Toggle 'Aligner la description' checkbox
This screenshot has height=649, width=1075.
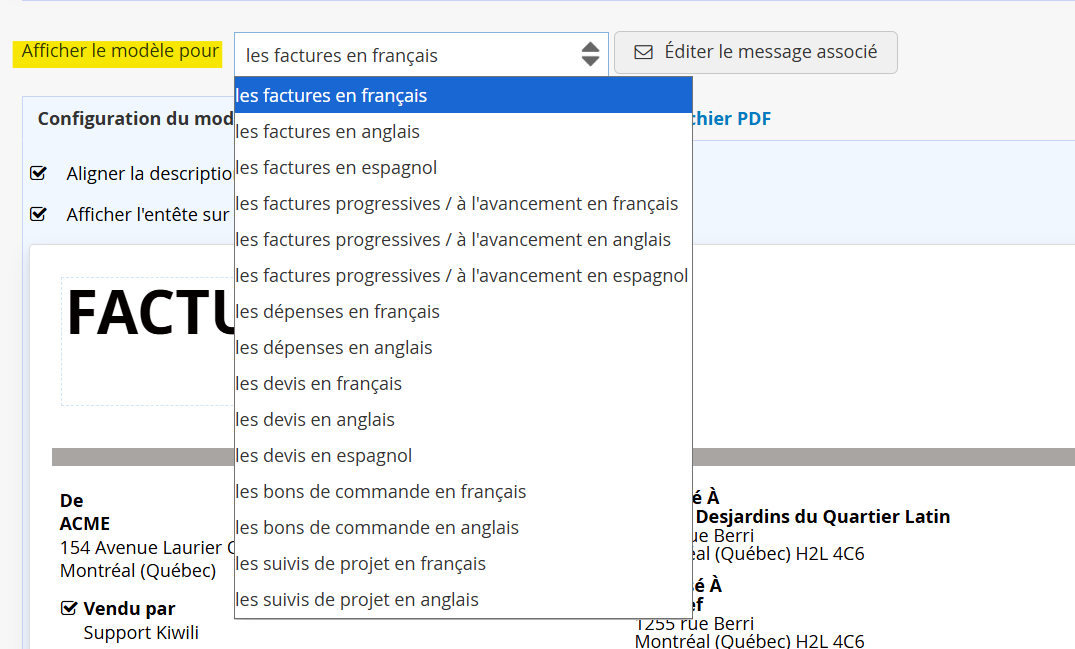[x=38, y=173]
